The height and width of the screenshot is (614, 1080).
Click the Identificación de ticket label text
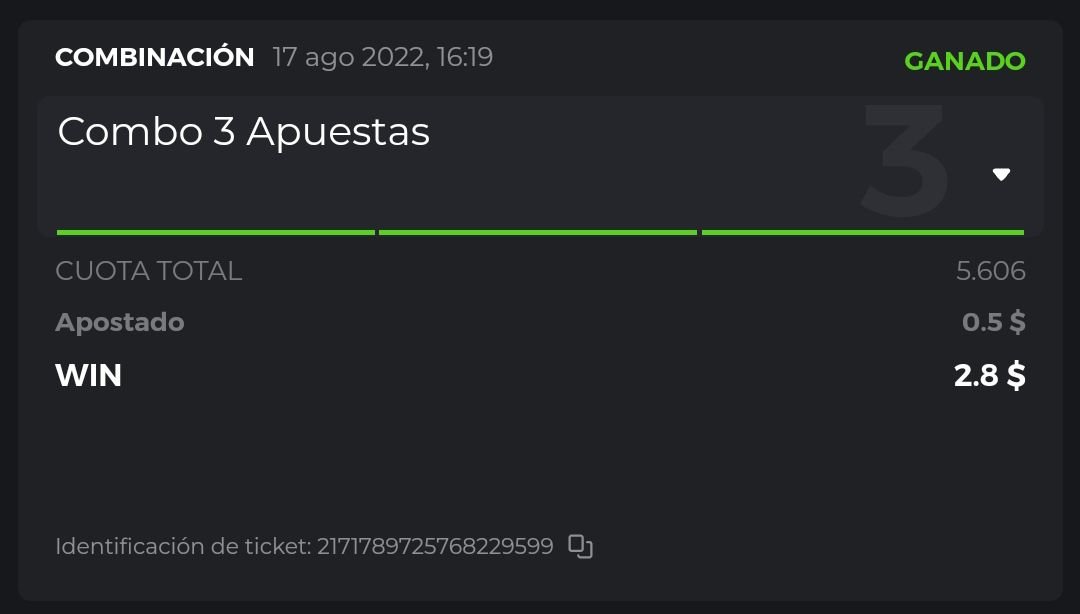coord(182,547)
